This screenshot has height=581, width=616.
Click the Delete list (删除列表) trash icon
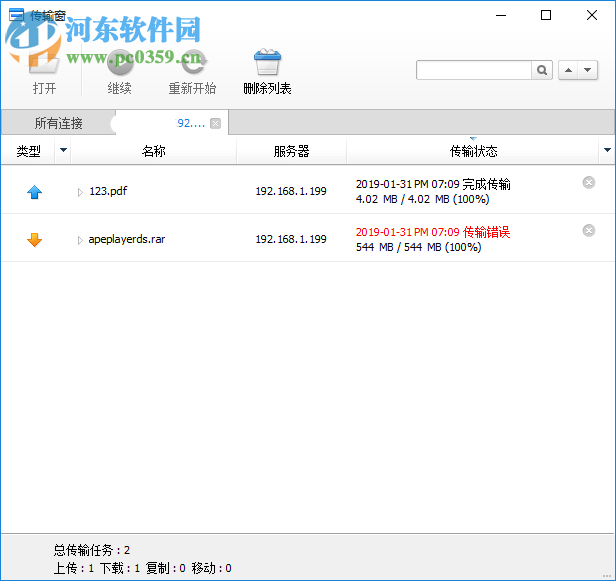click(267, 62)
